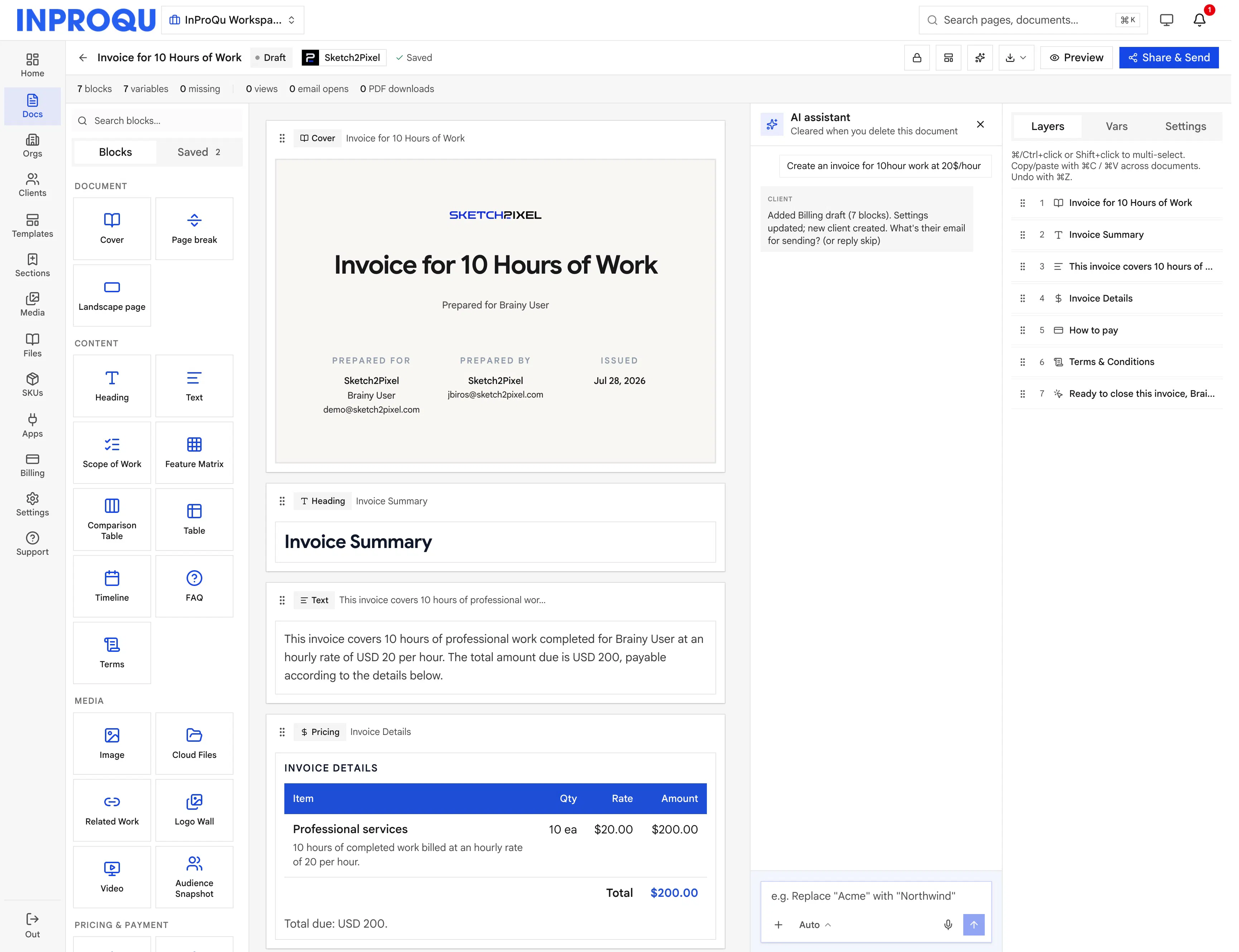Open the Draft status selector
Viewport: 1239px width, 952px height.
[x=271, y=58]
